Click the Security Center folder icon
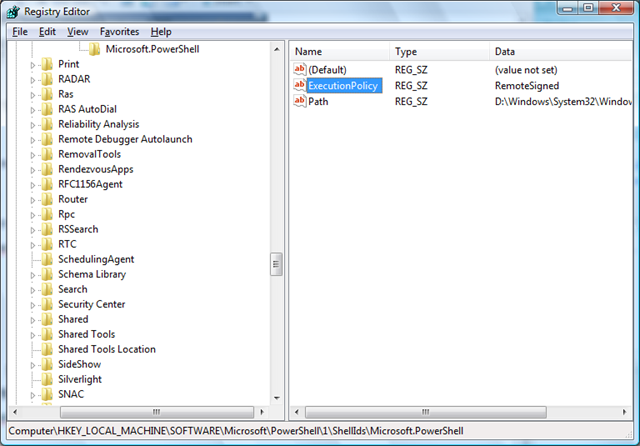The image size is (640, 446). tap(47, 304)
